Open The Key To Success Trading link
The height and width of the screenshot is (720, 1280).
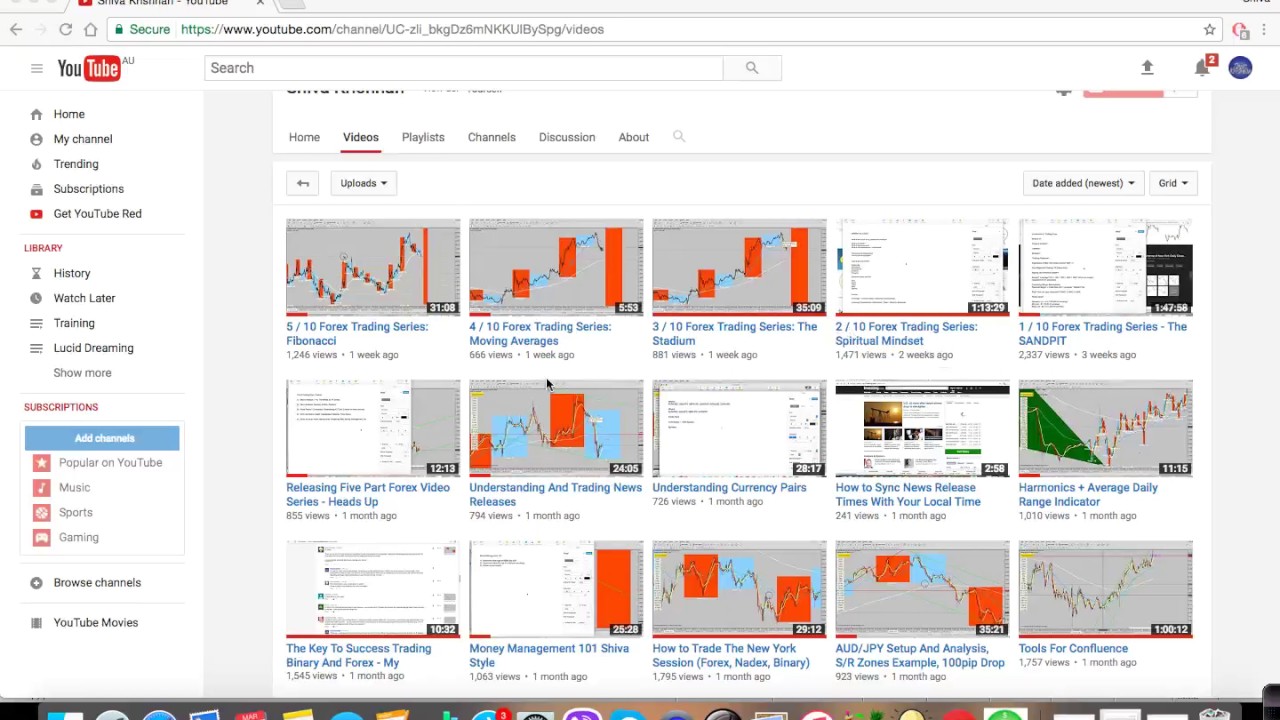pos(358,655)
